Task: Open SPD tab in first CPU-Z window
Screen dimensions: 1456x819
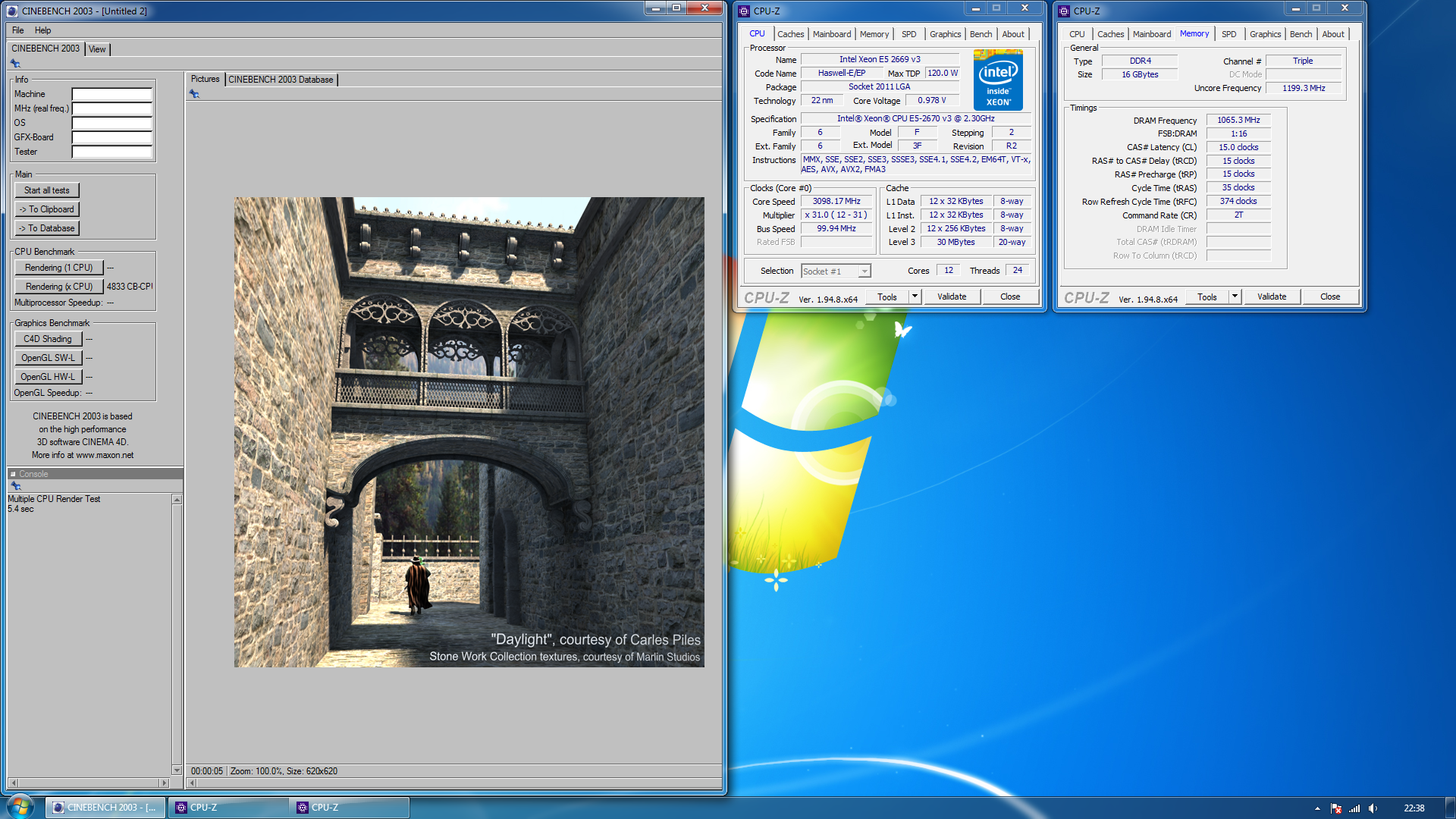Action: [909, 34]
